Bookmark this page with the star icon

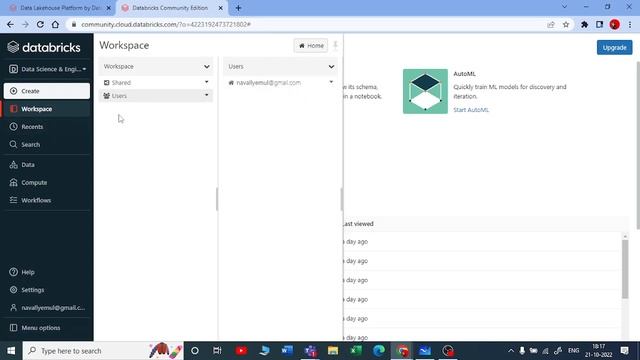click(x=566, y=24)
